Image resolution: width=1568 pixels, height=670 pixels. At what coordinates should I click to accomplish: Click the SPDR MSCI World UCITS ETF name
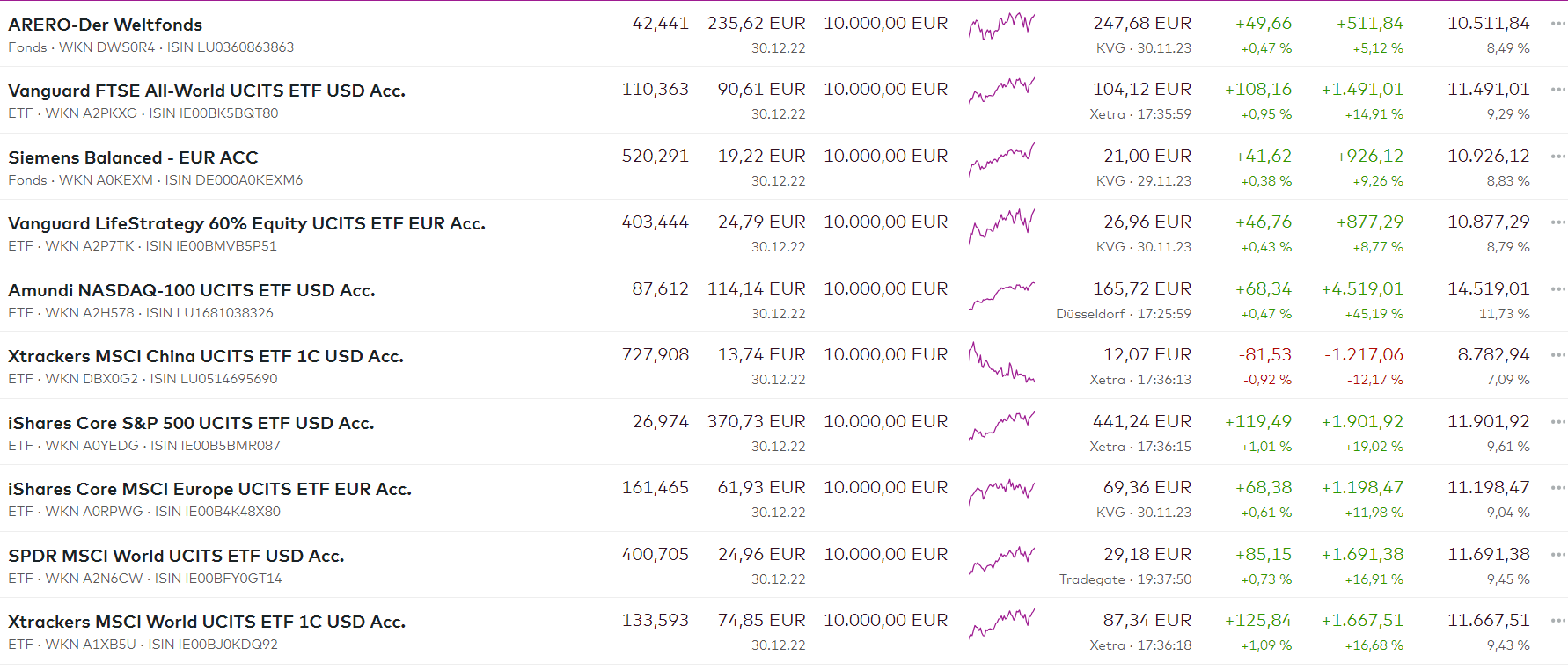coord(176,556)
